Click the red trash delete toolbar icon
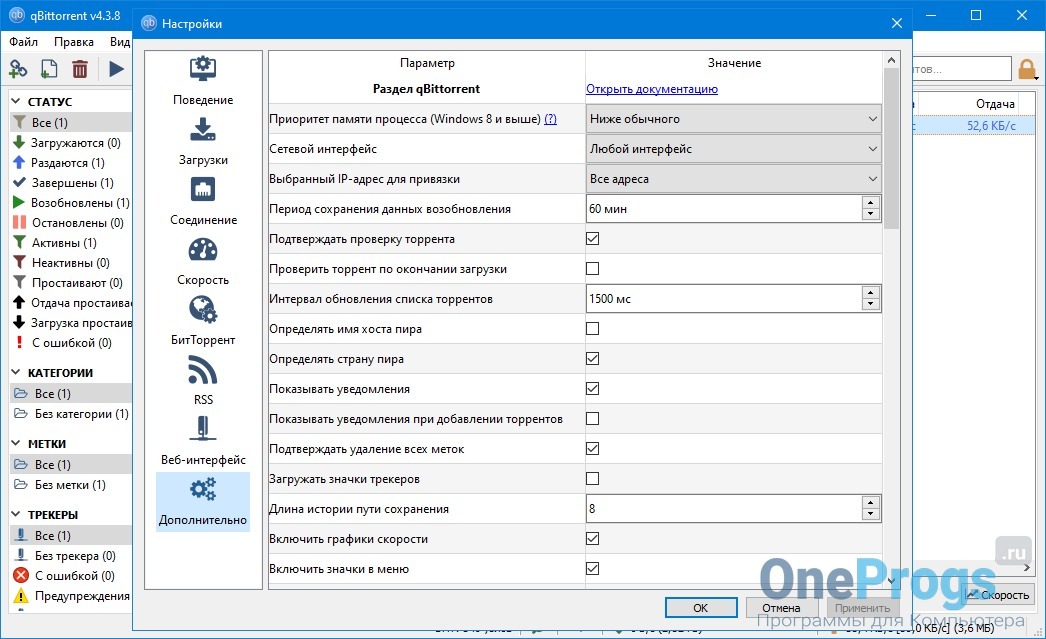 (x=79, y=69)
